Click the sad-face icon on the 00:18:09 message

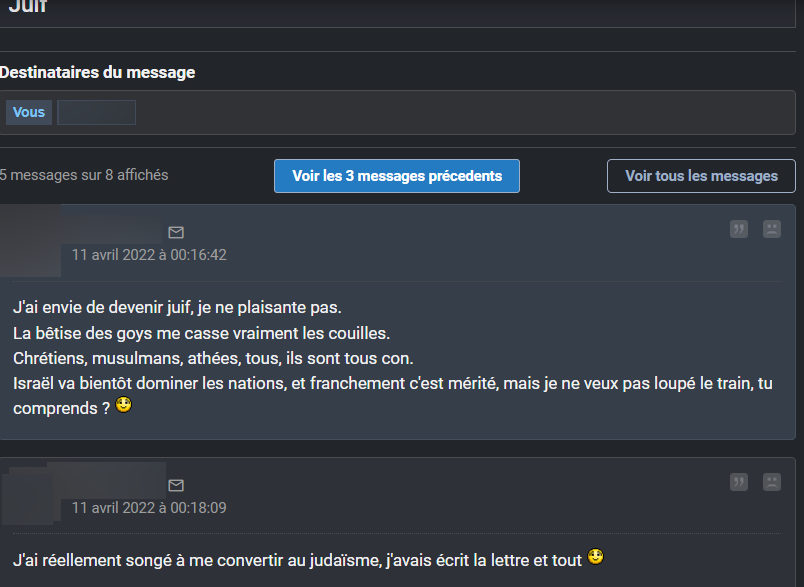coord(772,482)
